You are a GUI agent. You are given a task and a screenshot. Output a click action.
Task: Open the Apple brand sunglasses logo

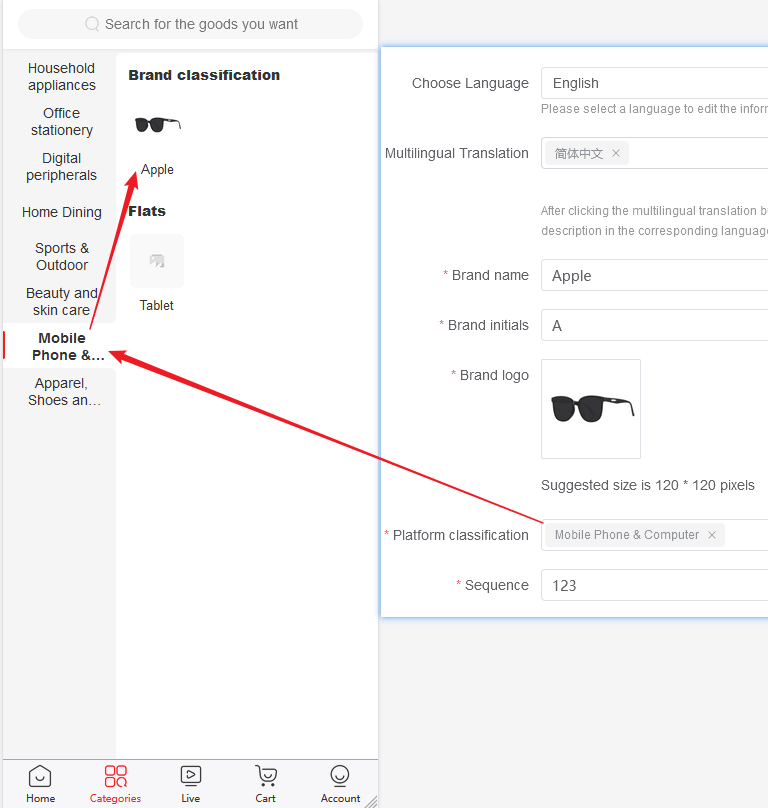click(158, 125)
